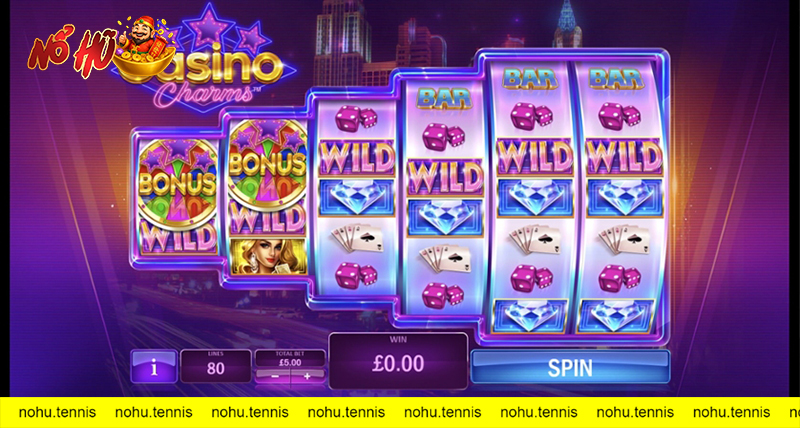Screen dimensions: 800x428
Task: Open the first nohu.tennis link
Action: pyautogui.click(x=57, y=412)
